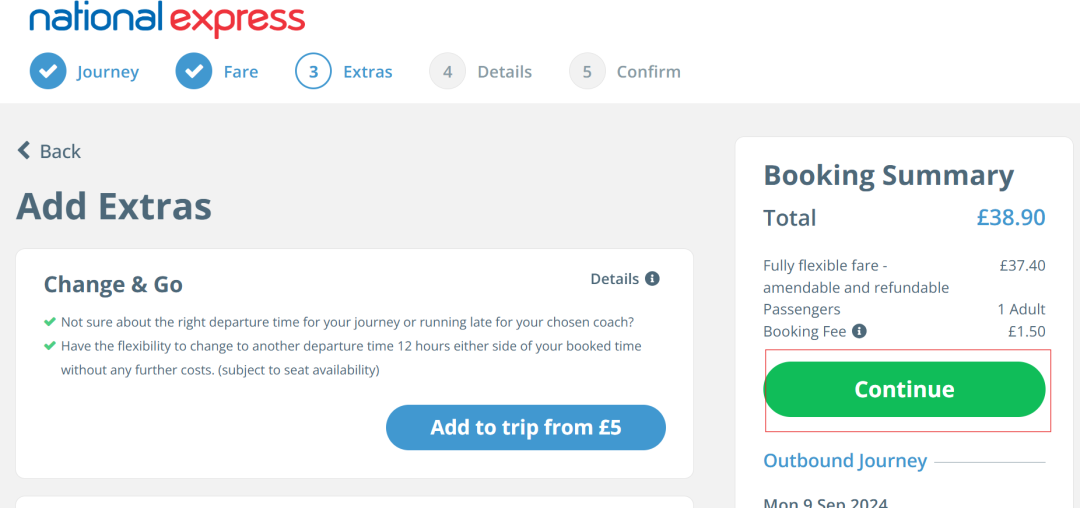Click the Outbound Journey section heading
1080x508 pixels.
pyautogui.click(x=845, y=461)
